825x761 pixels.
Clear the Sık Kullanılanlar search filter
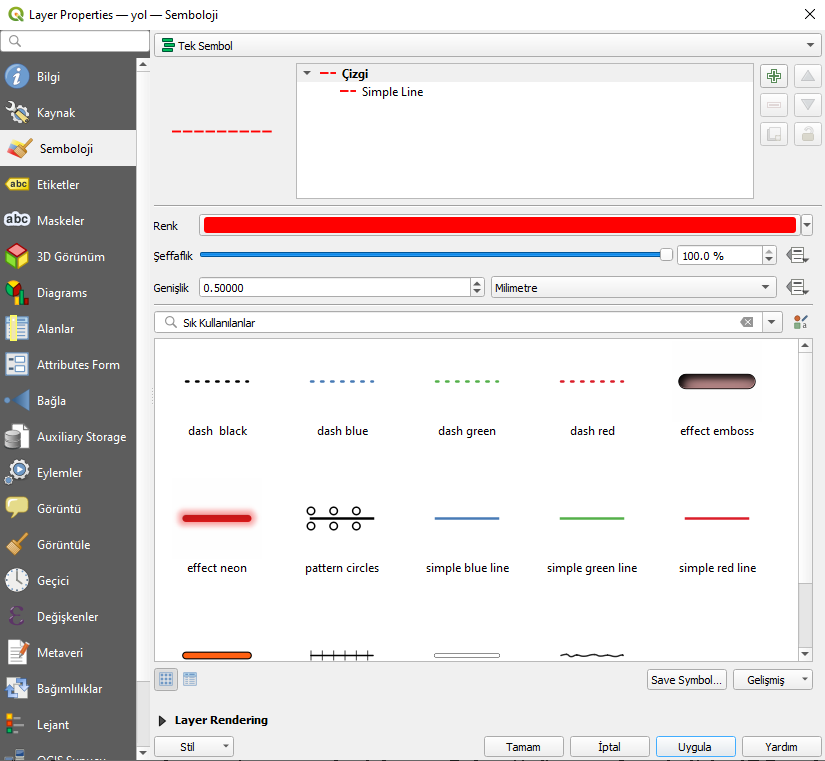pos(747,322)
